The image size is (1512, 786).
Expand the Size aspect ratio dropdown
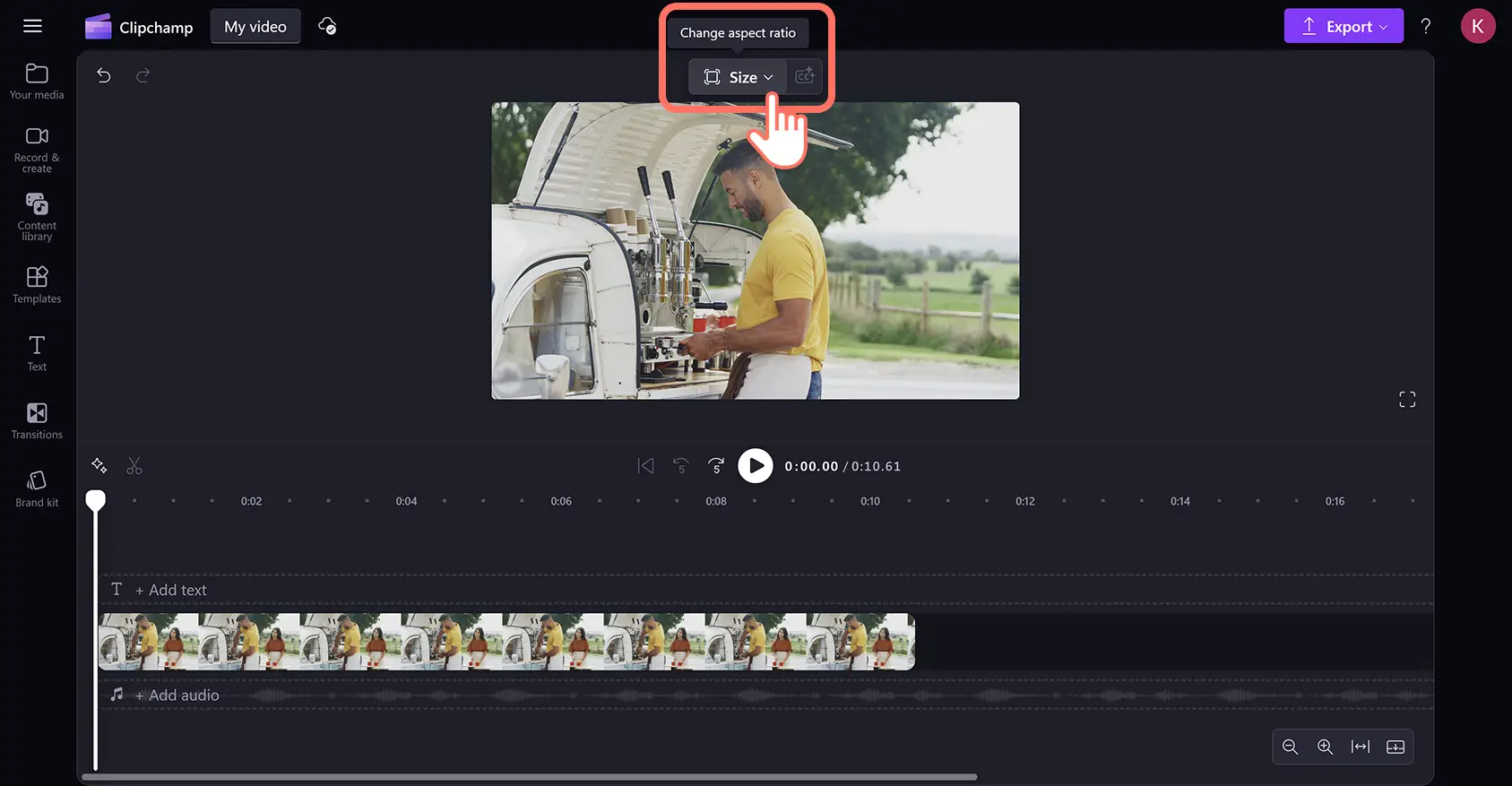tap(738, 77)
